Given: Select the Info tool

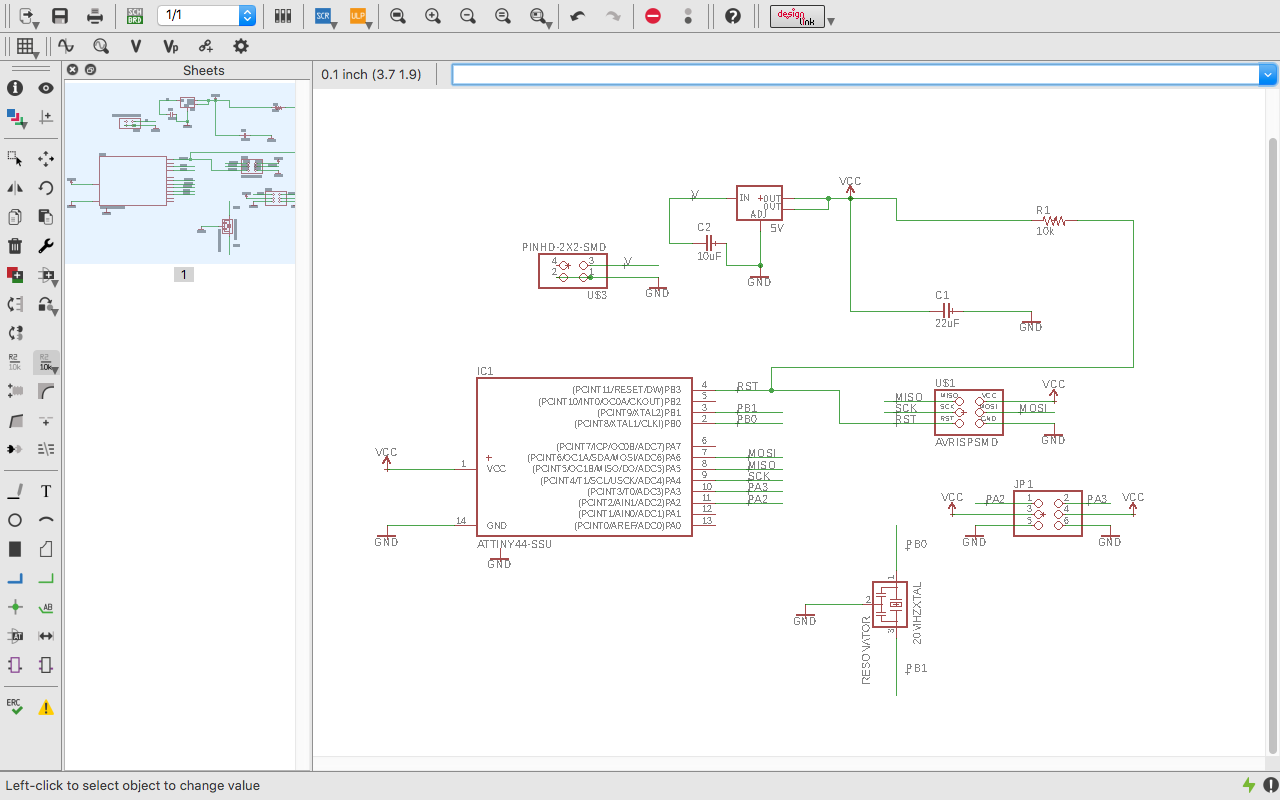Looking at the screenshot, I should click(x=15, y=88).
